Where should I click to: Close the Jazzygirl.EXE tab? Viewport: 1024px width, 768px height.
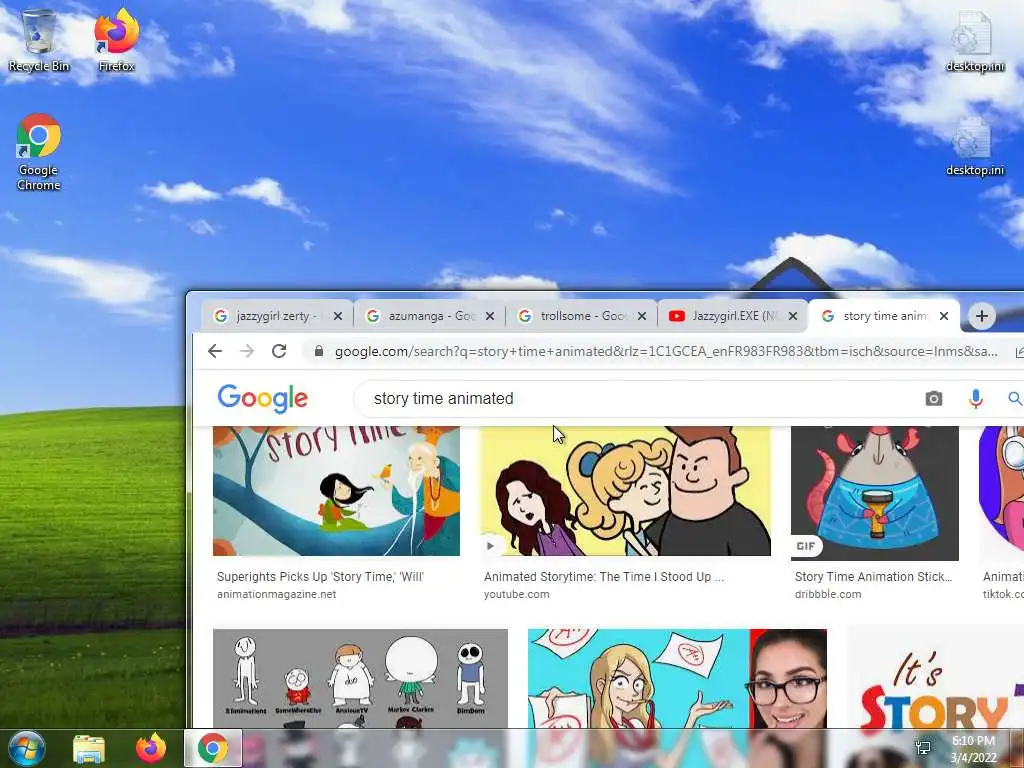pos(793,316)
